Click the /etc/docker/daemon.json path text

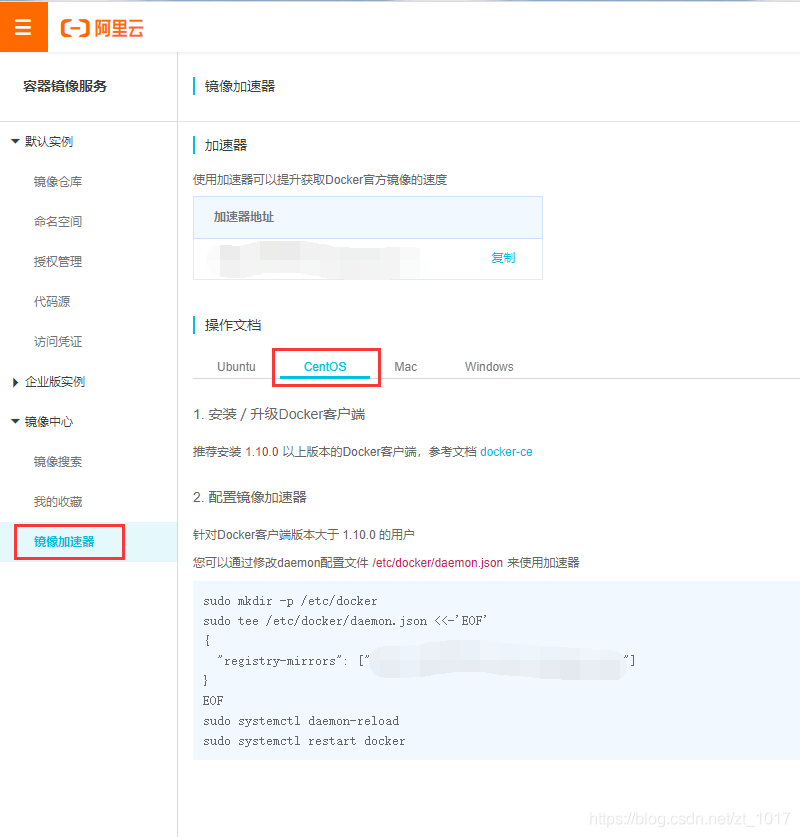click(438, 563)
